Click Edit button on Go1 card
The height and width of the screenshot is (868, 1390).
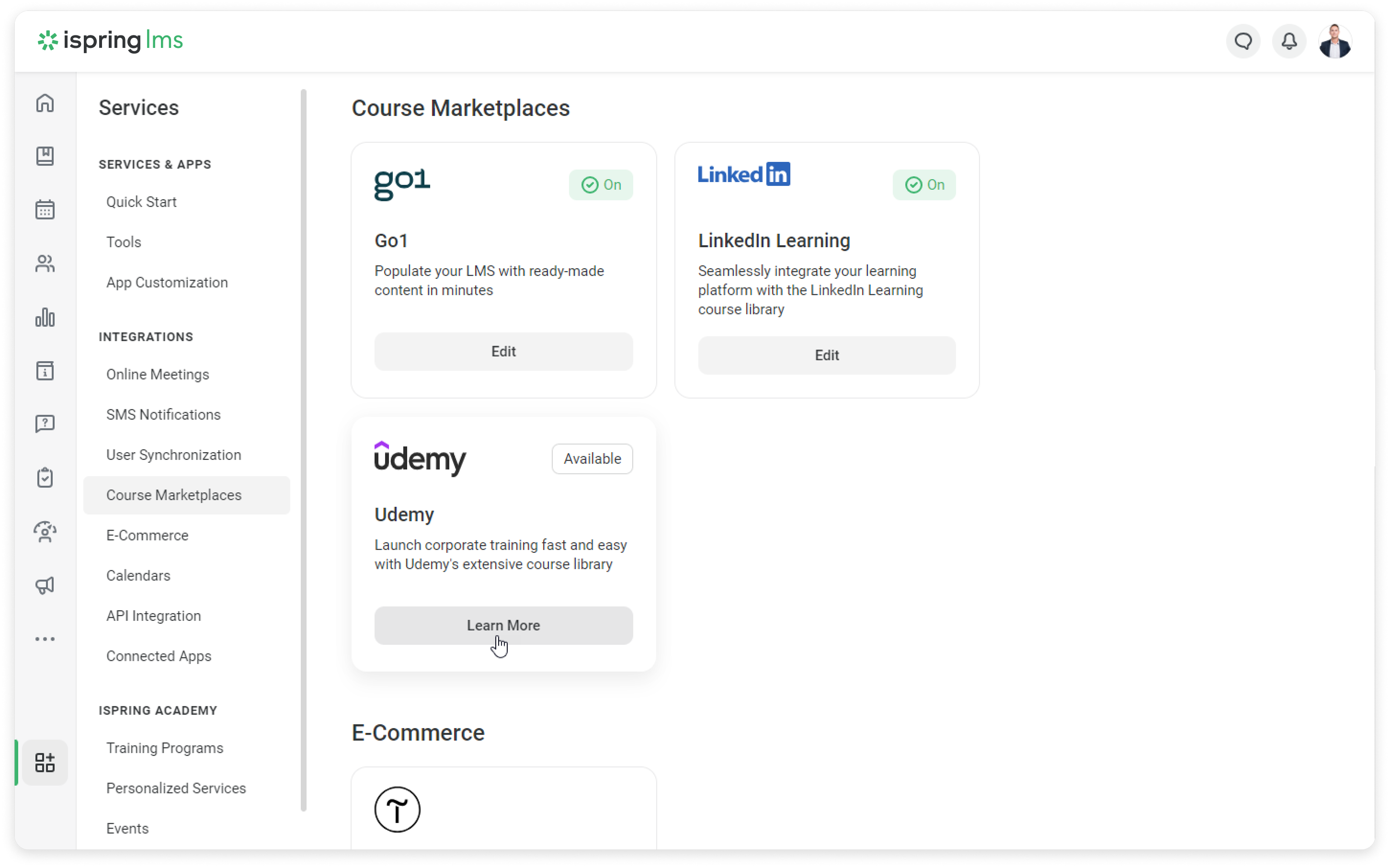click(x=503, y=351)
